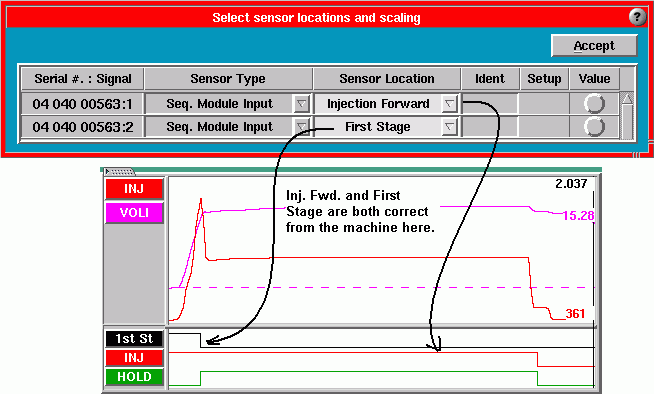Select the Setup column header
This screenshot has width=654, height=394.
pyautogui.click(x=544, y=79)
